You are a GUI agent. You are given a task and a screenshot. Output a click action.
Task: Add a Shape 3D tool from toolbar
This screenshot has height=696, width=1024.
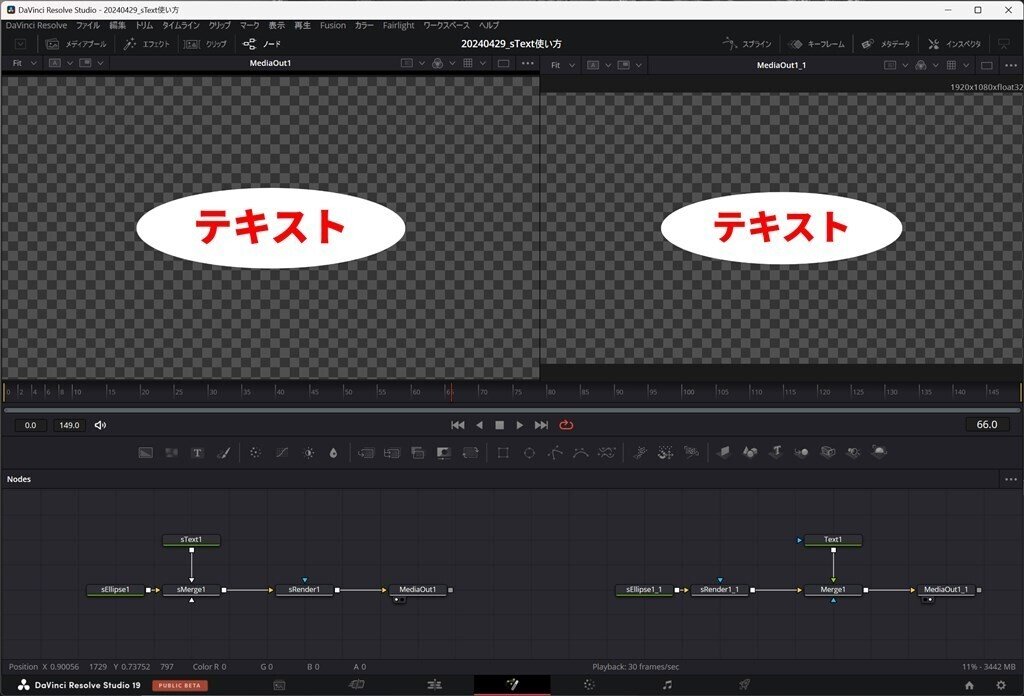[750, 452]
